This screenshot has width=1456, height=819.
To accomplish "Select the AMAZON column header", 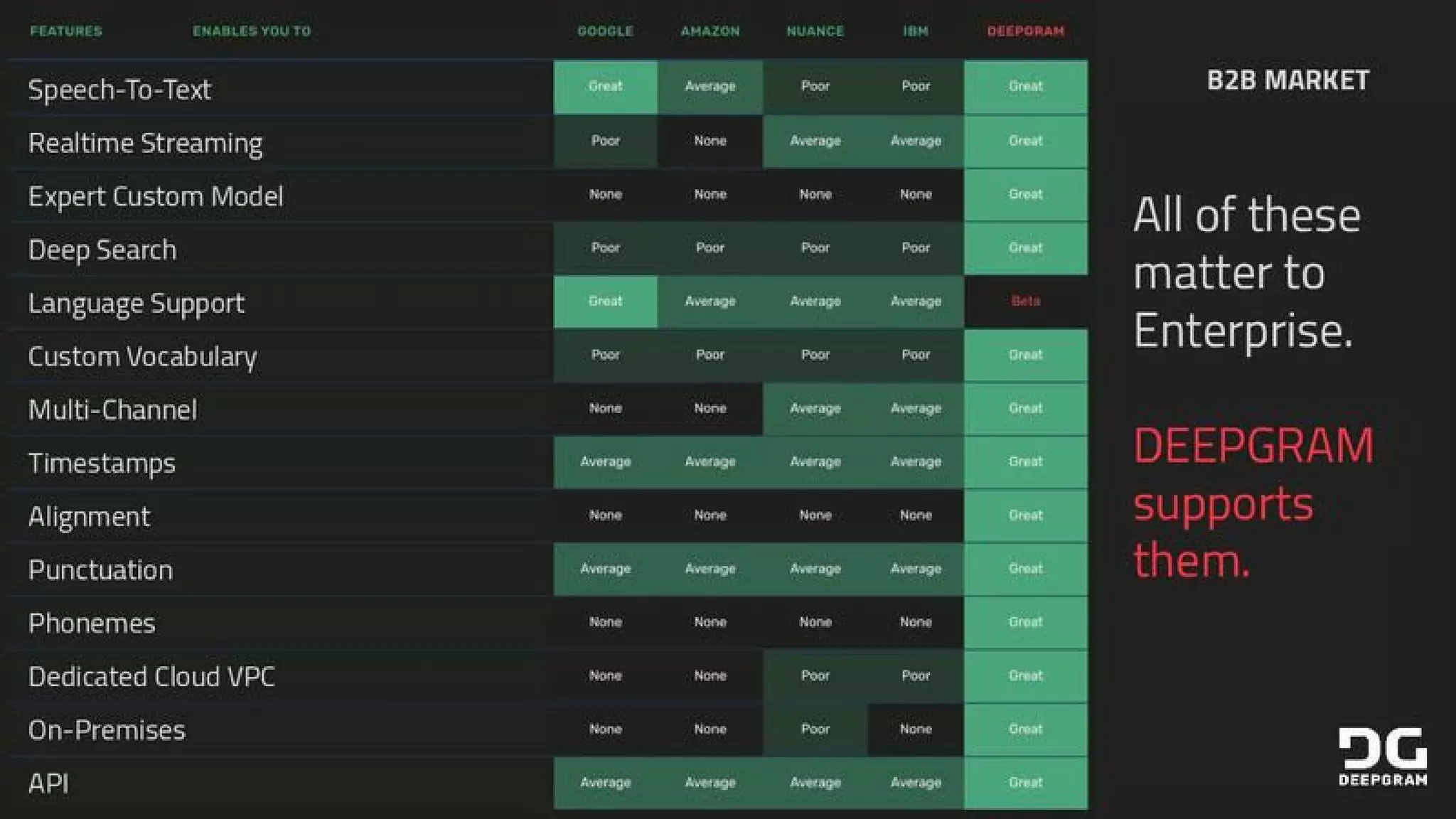I will coord(710,31).
